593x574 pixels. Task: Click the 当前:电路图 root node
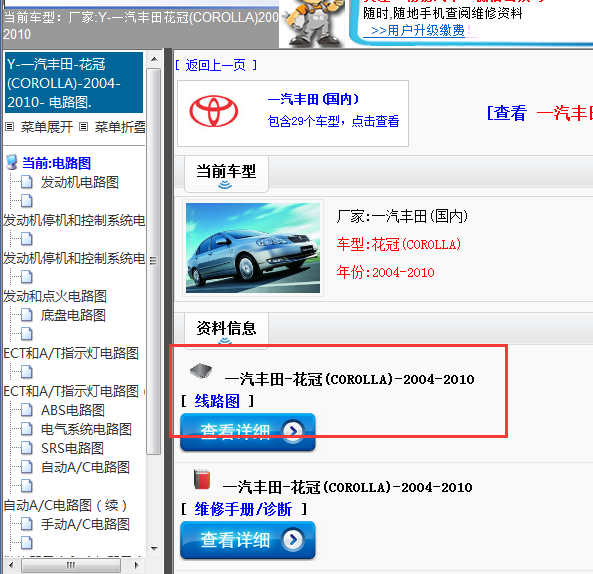56,163
